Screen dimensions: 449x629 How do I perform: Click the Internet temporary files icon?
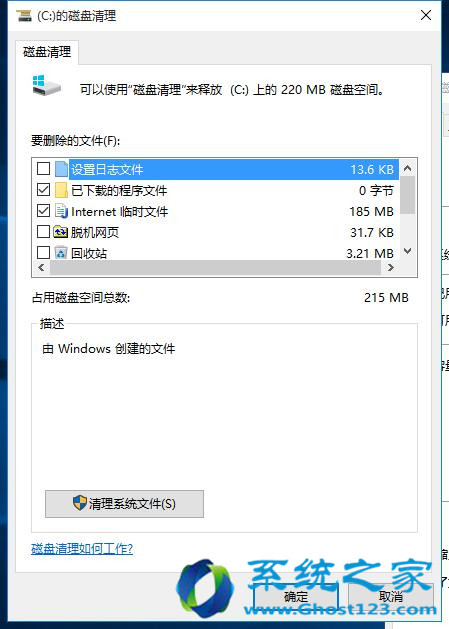pos(61,211)
